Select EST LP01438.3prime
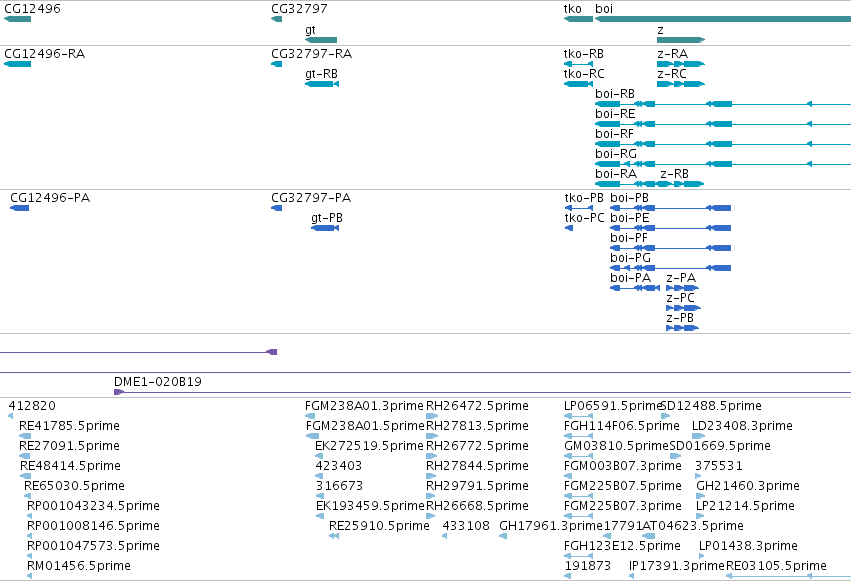 (701, 556)
